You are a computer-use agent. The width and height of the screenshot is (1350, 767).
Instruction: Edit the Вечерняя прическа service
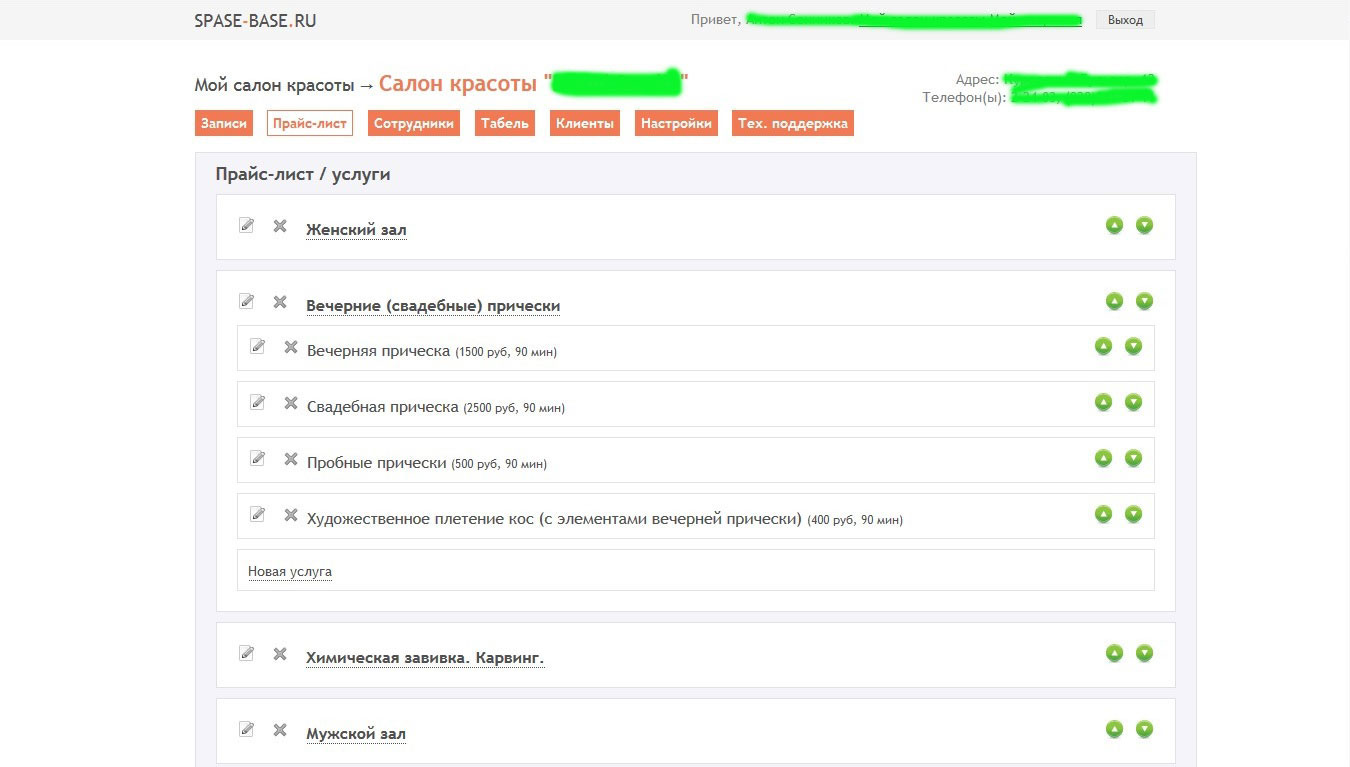point(258,346)
